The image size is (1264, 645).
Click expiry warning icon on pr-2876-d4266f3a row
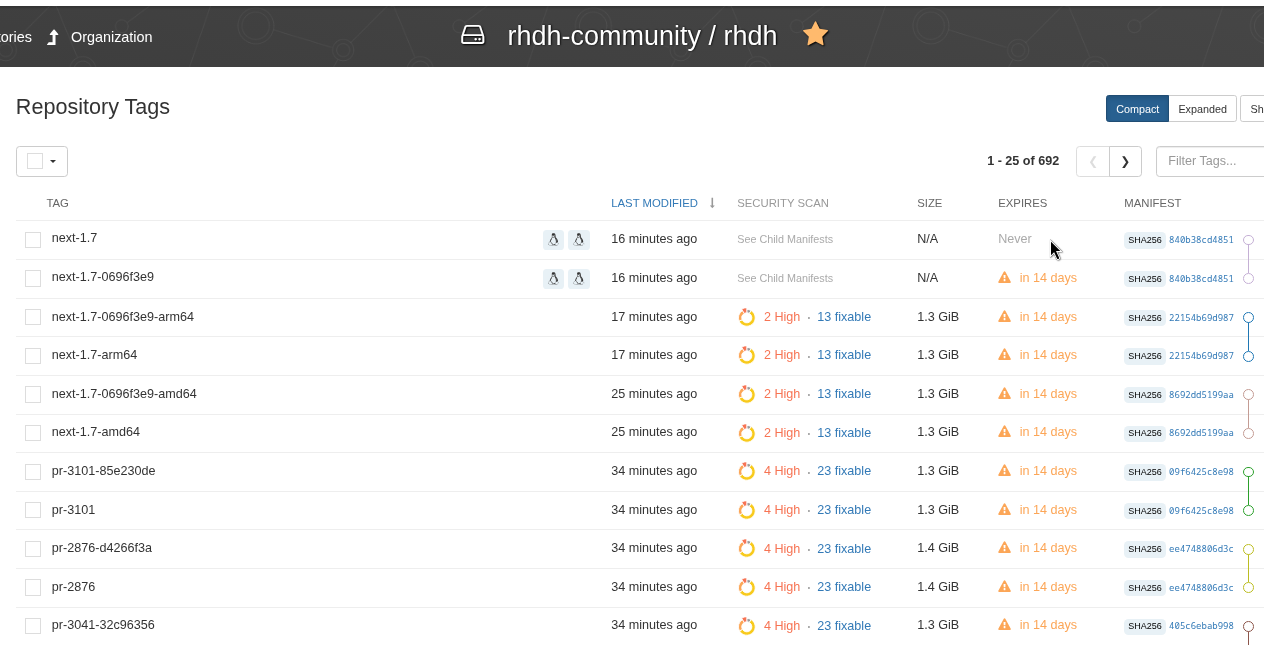(1005, 548)
